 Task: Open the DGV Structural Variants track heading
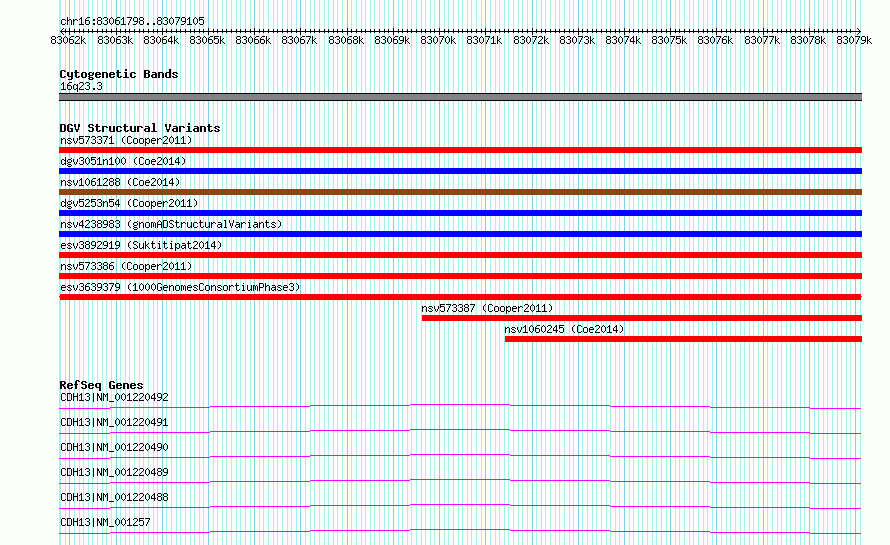[140, 128]
